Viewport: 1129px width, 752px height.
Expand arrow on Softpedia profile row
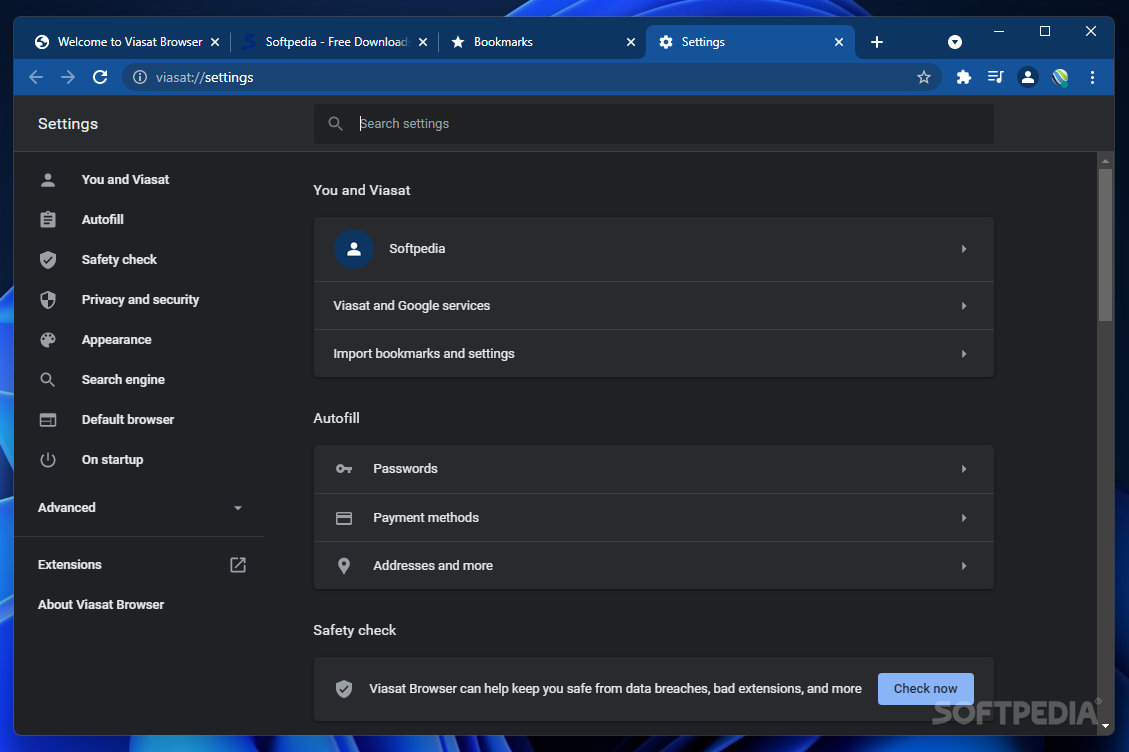point(963,249)
